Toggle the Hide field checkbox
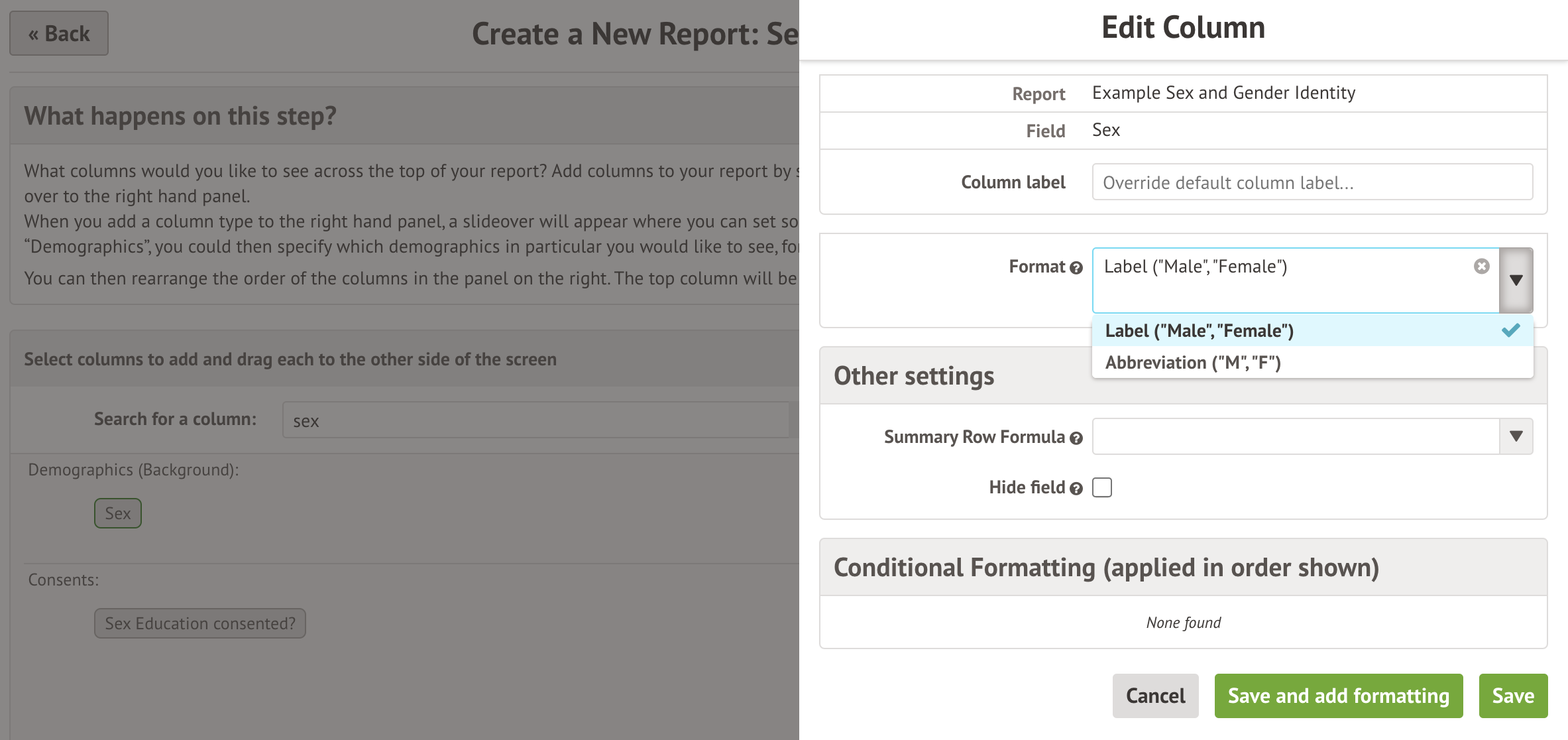Image resolution: width=1568 pixels, height=740 pixels. pos(1102,487)
